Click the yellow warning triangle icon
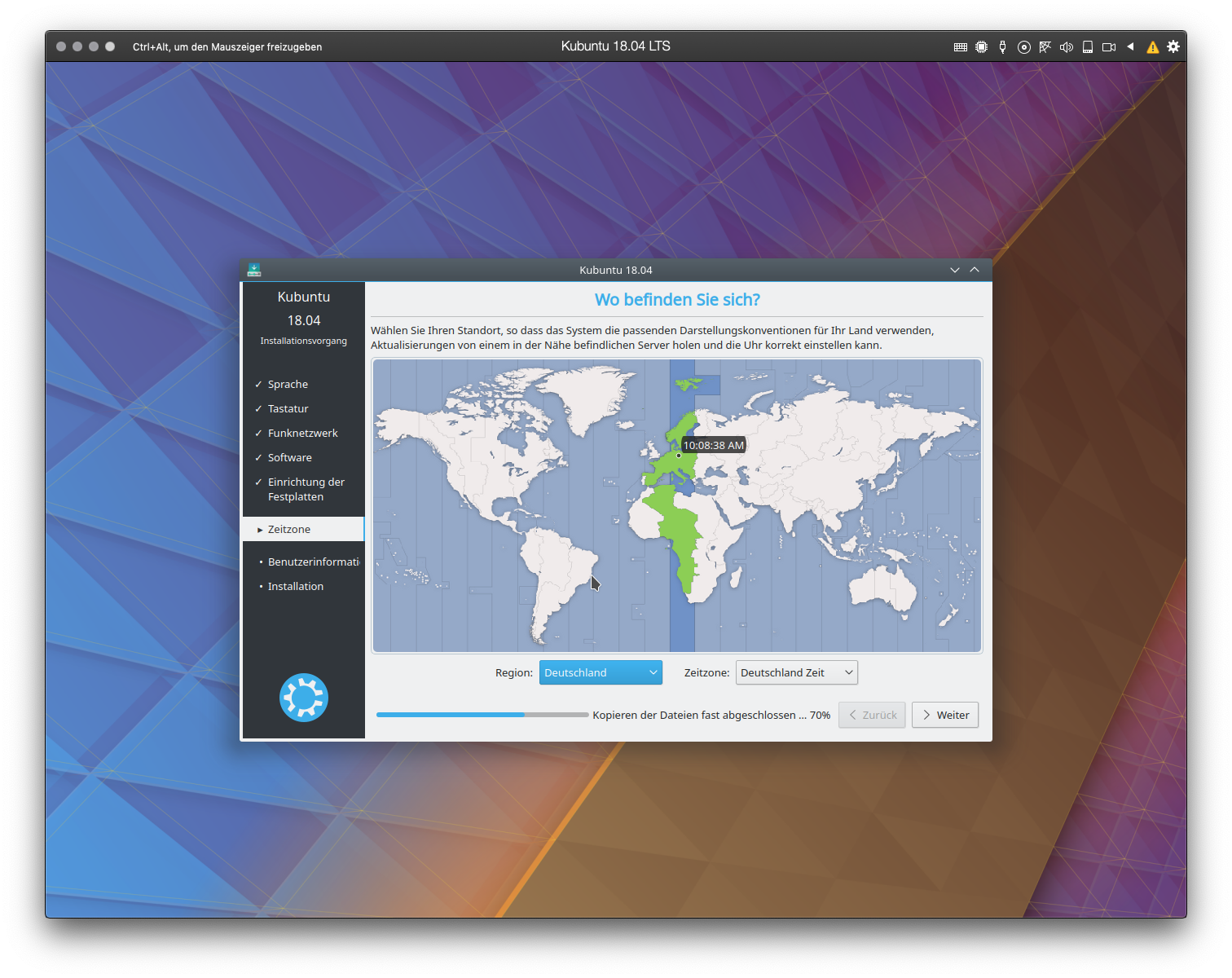 (x=1153, y=47)
